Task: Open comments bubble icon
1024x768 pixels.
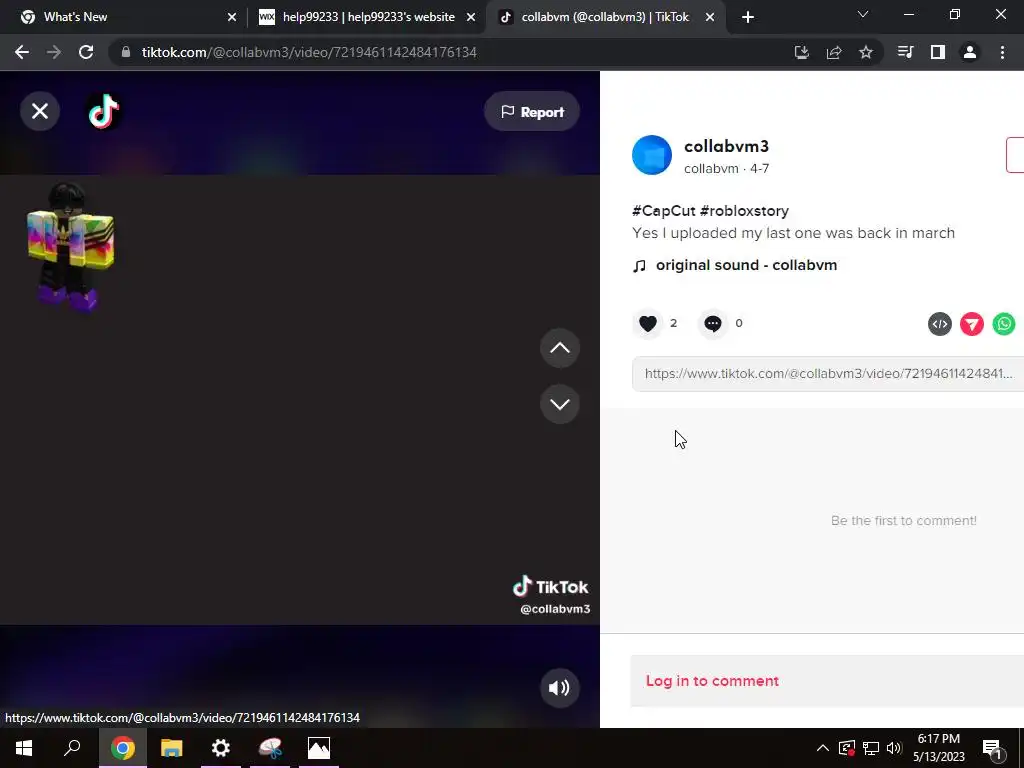Action: (713, 323)
